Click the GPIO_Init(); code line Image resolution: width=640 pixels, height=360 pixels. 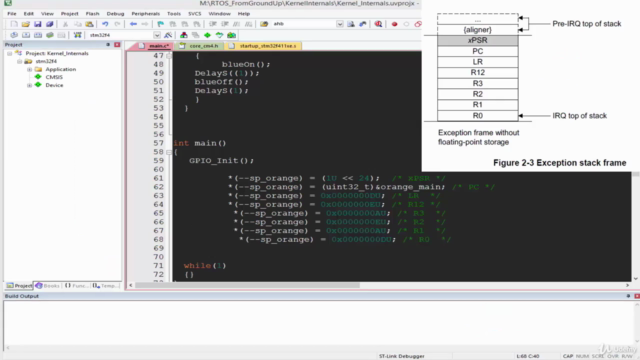tap(221, 161)
